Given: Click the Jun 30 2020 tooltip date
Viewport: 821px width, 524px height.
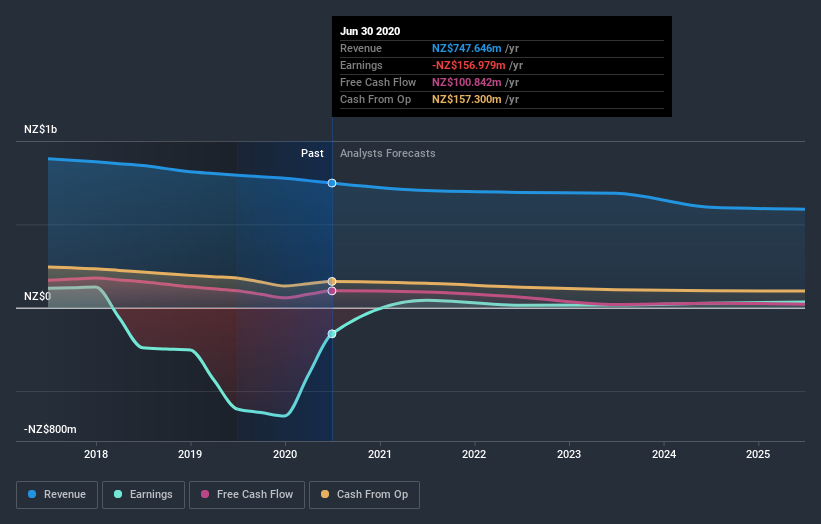Looking at the screenshot, I should [x=370, y=31].
